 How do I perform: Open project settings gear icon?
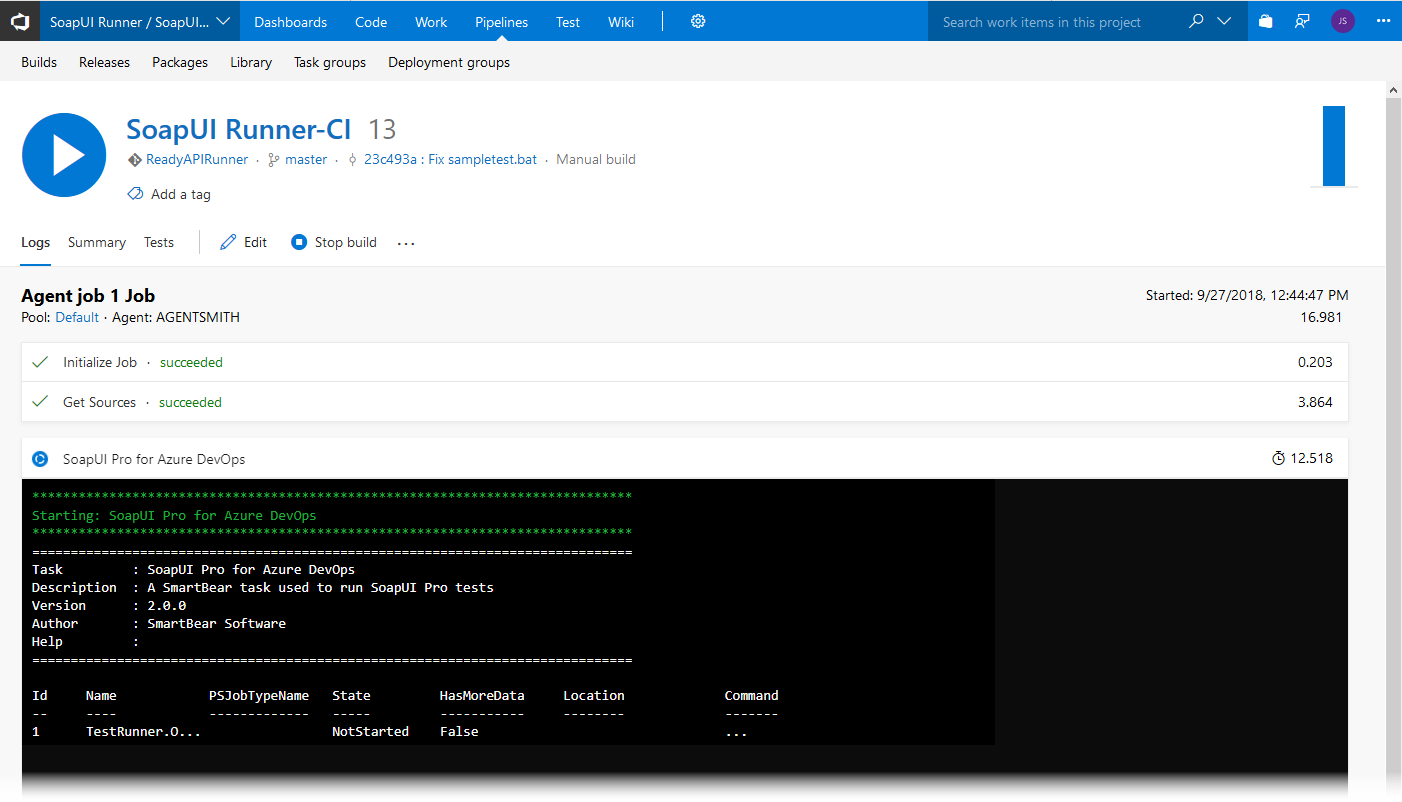point(698,21)
